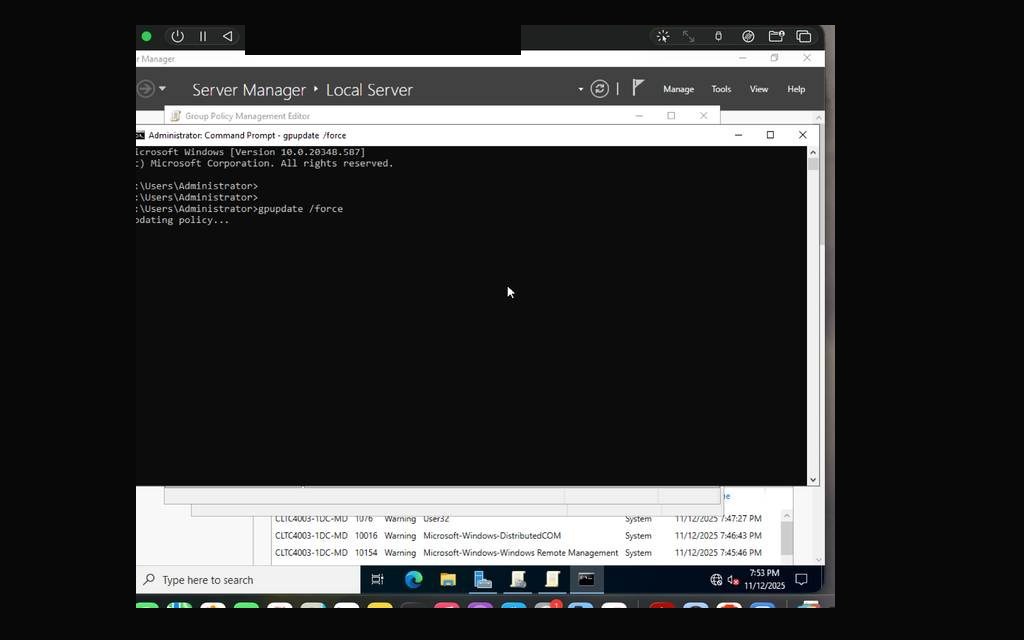Toggle full-screen arrows icon in VM toolbar

pos(688,37)
